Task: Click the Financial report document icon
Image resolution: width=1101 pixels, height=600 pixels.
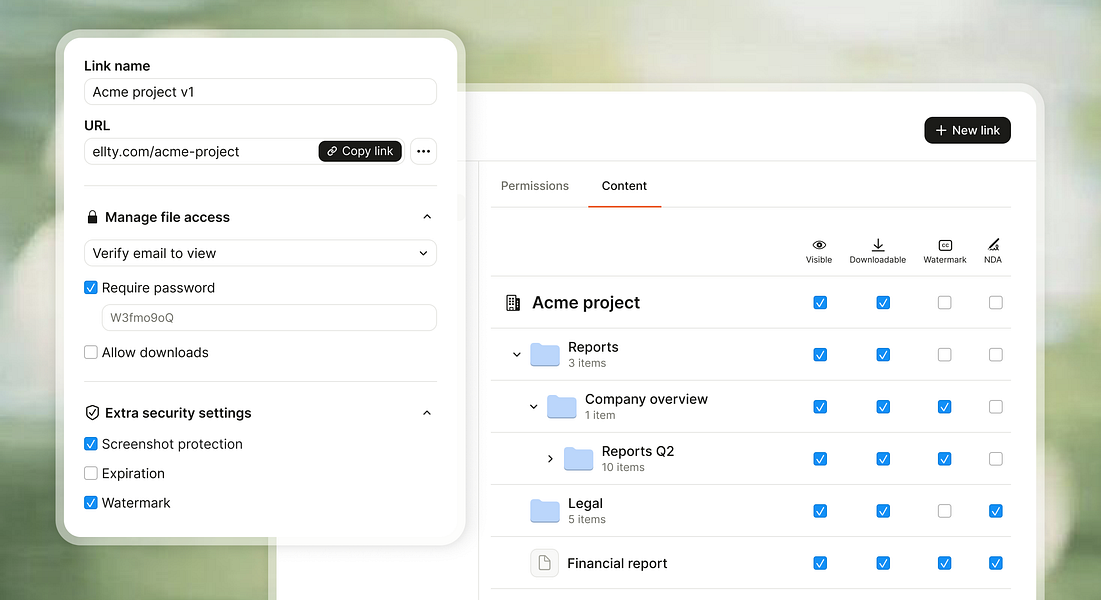Action: 544,563
